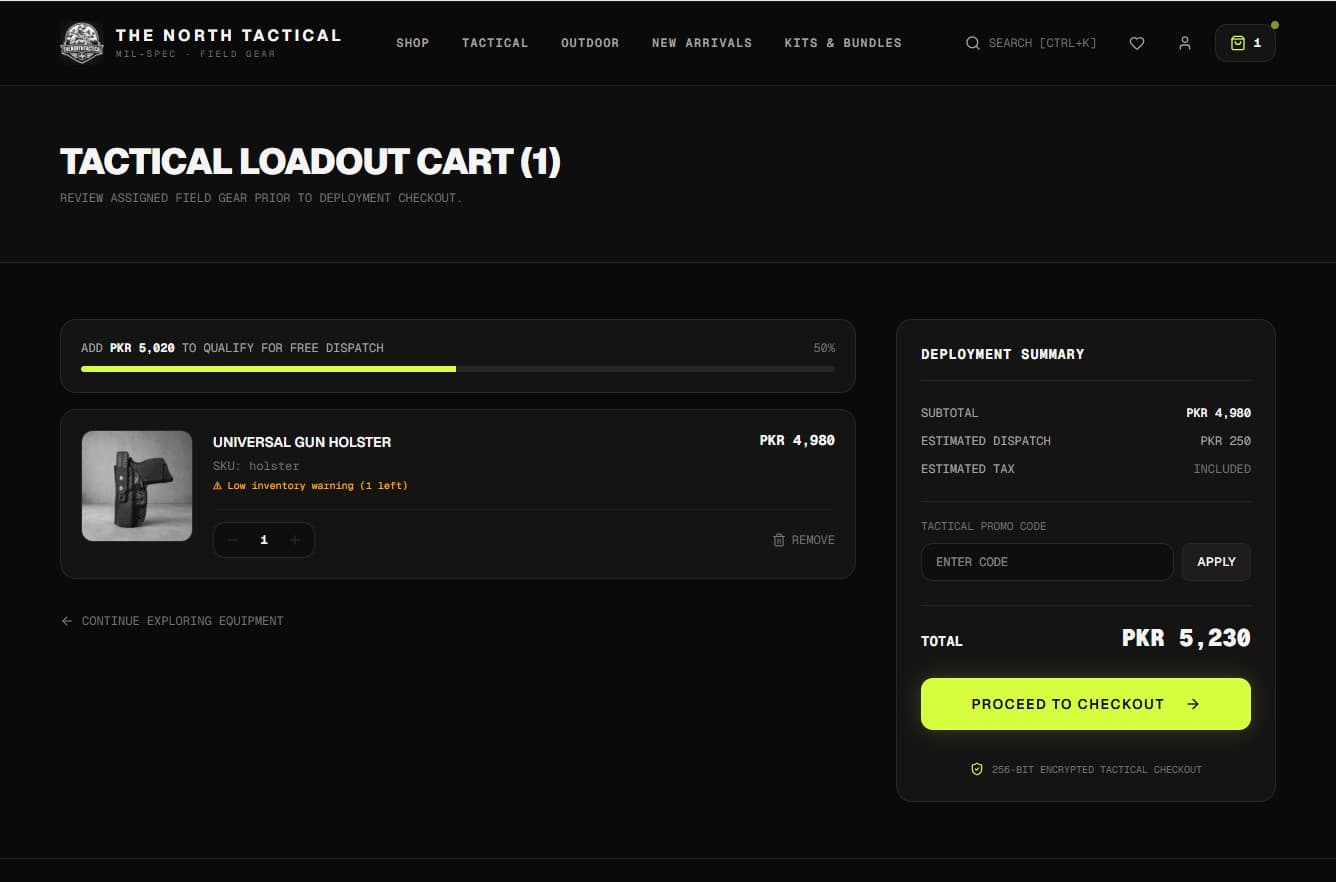Viewport: 1336px width, 882px height.
Task: Click The North Tactical logo emblem
Action: (x=82, y=43)
